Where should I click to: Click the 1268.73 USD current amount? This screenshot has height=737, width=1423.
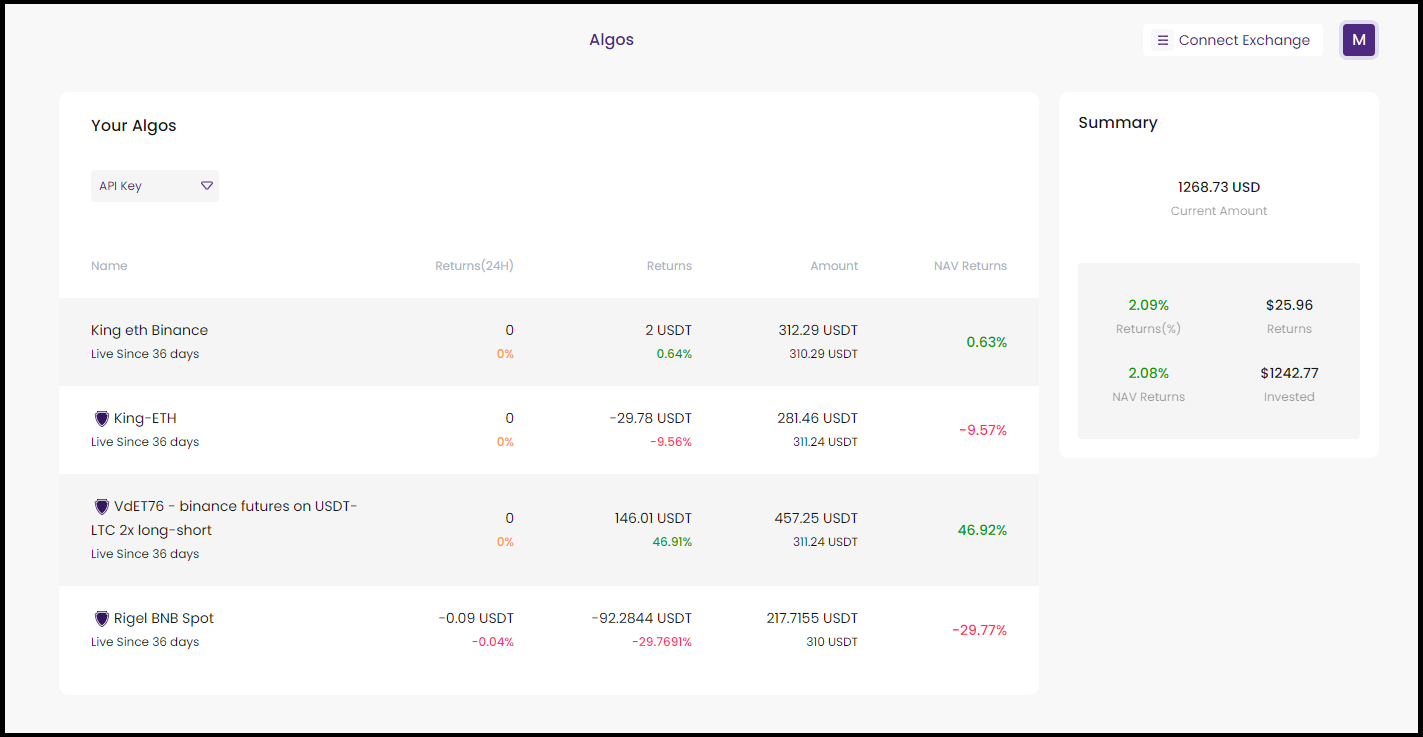pos(1218,187)
